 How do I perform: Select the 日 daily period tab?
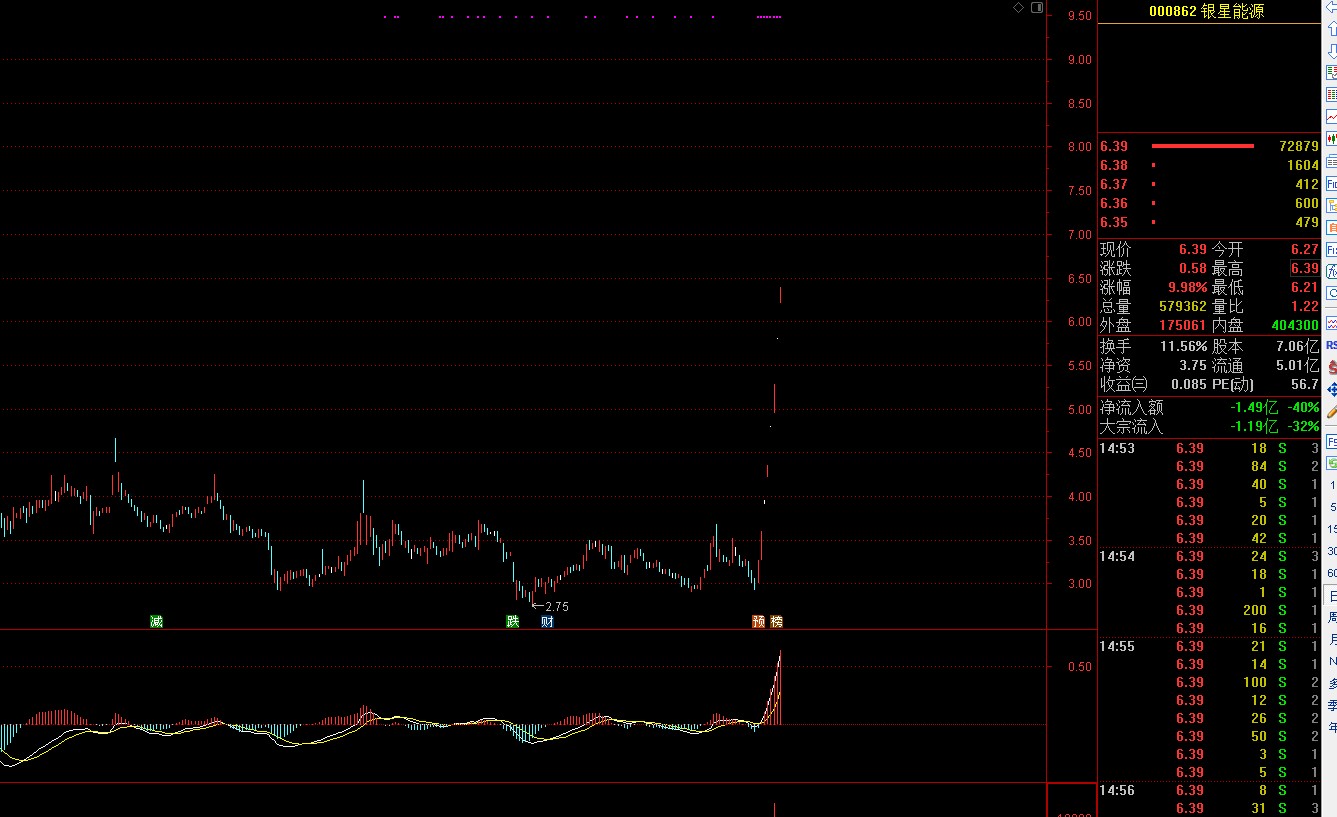[1331, 596]
